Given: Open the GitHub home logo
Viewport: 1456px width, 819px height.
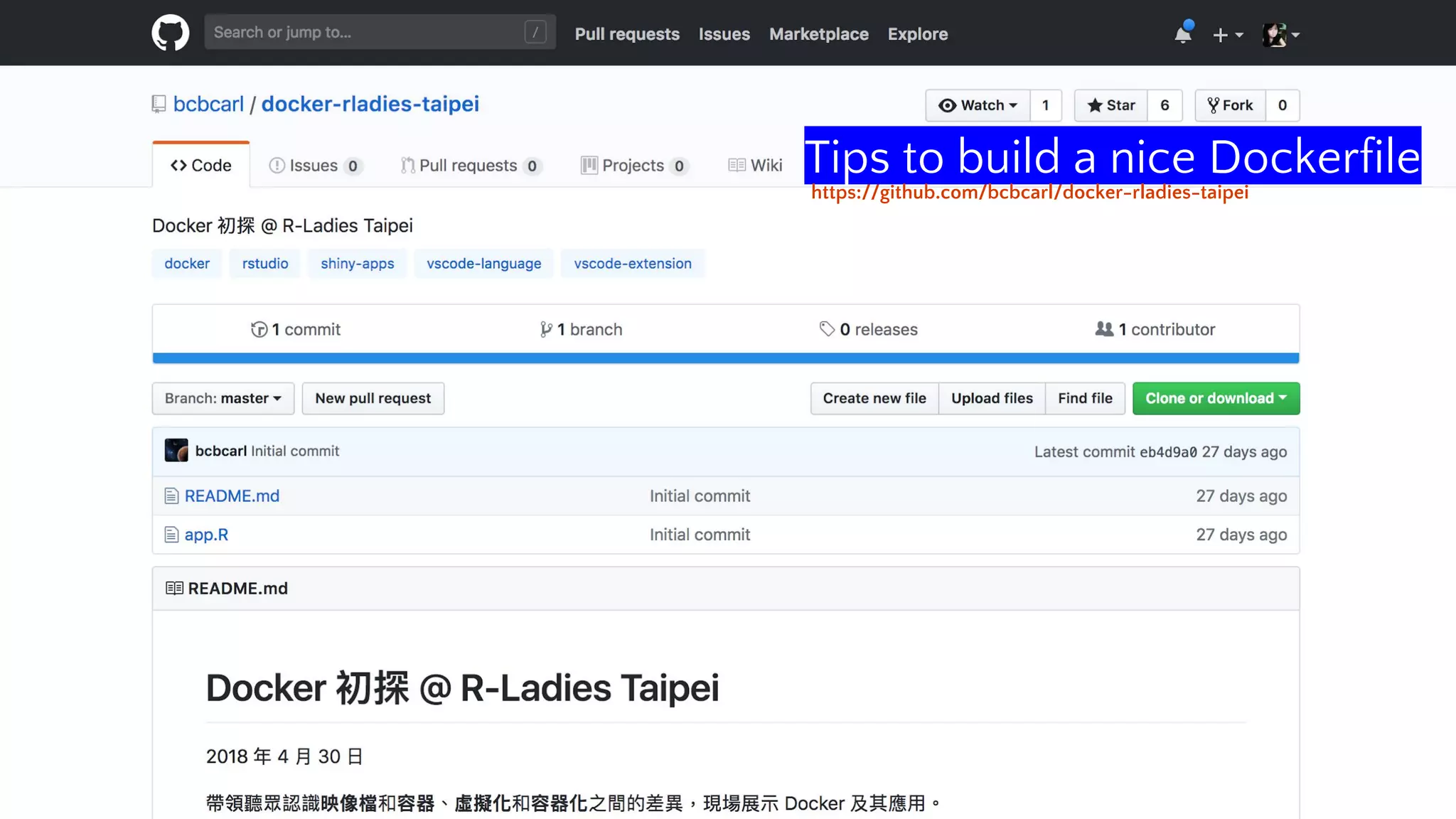Looking at the screenshot, I should coord(171,33).
